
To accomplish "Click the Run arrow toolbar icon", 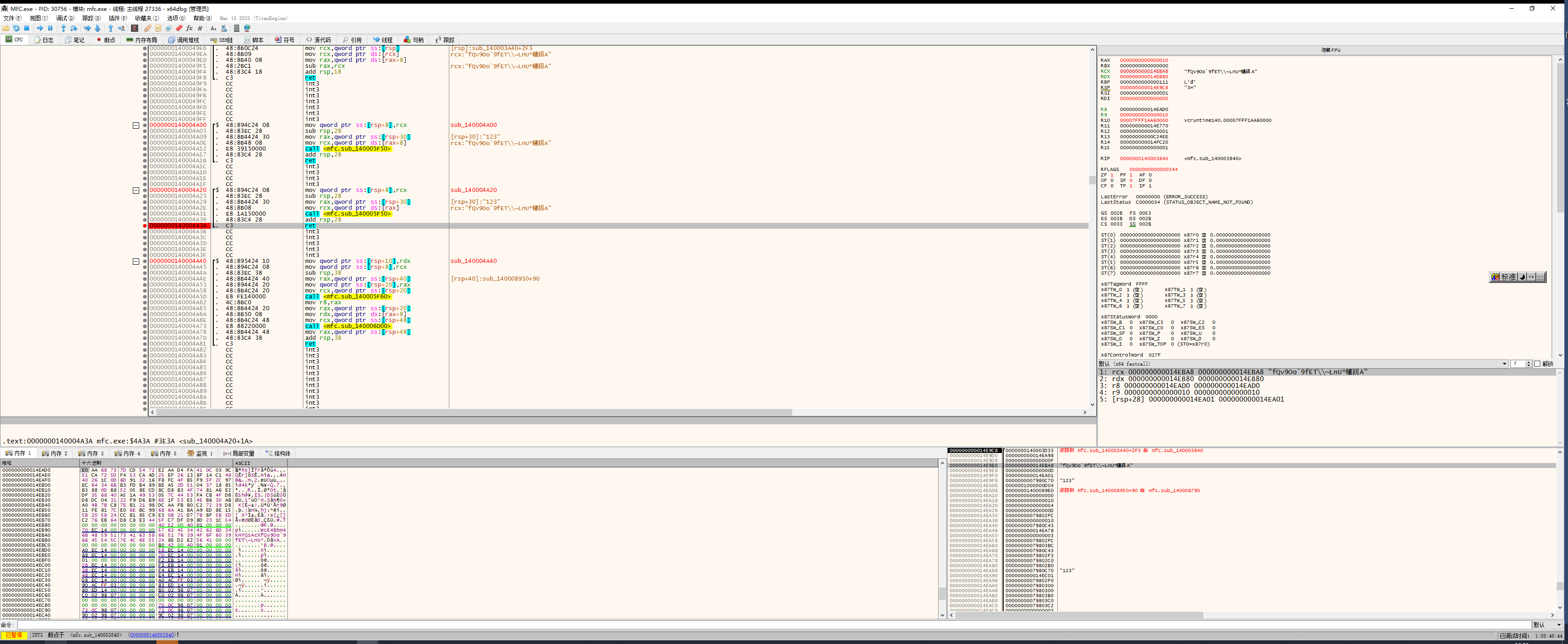I will pos(40,28).
